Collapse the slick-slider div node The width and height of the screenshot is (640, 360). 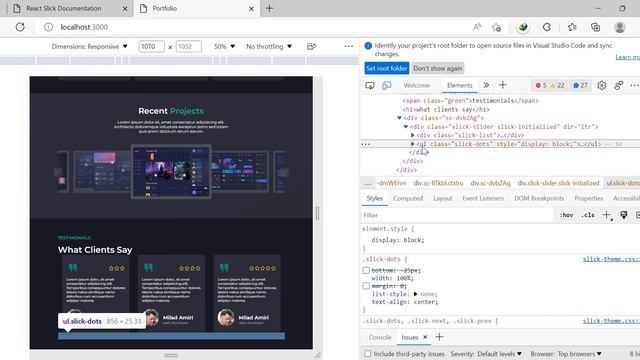[406, 127]
